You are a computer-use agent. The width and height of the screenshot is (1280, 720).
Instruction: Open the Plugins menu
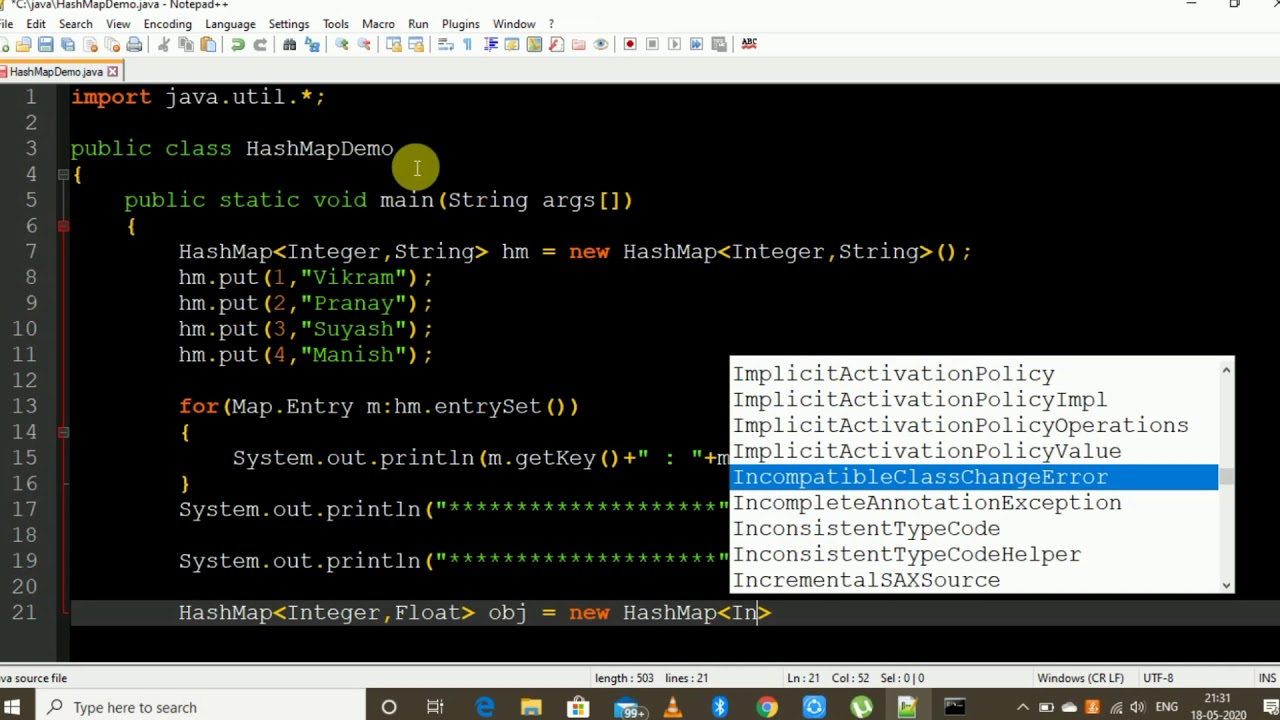[461, 23]
